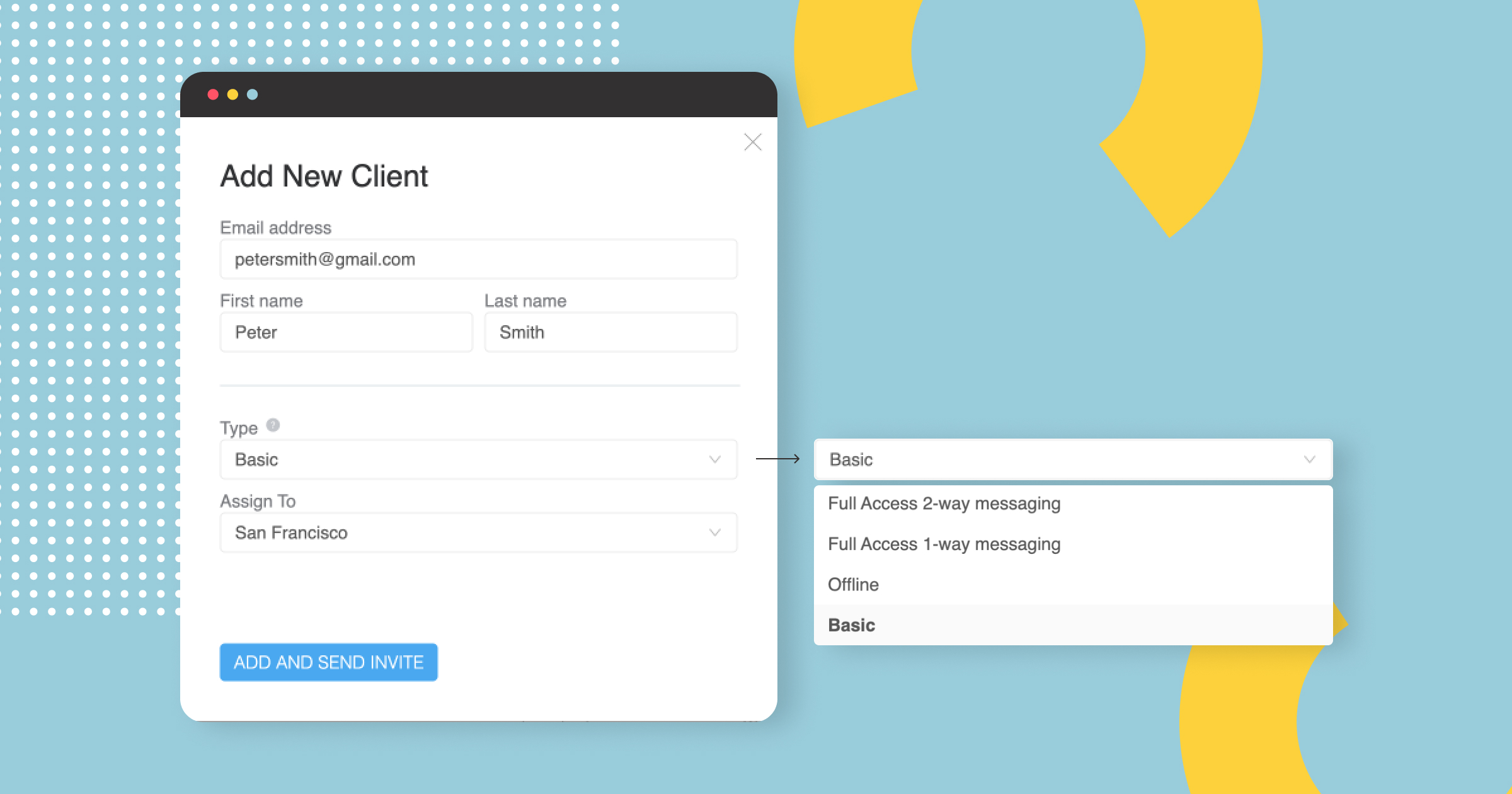This screenshot has height=794, width=1512.
Task: Pick the highlighted Basic option in list
Action: (851, 624)
